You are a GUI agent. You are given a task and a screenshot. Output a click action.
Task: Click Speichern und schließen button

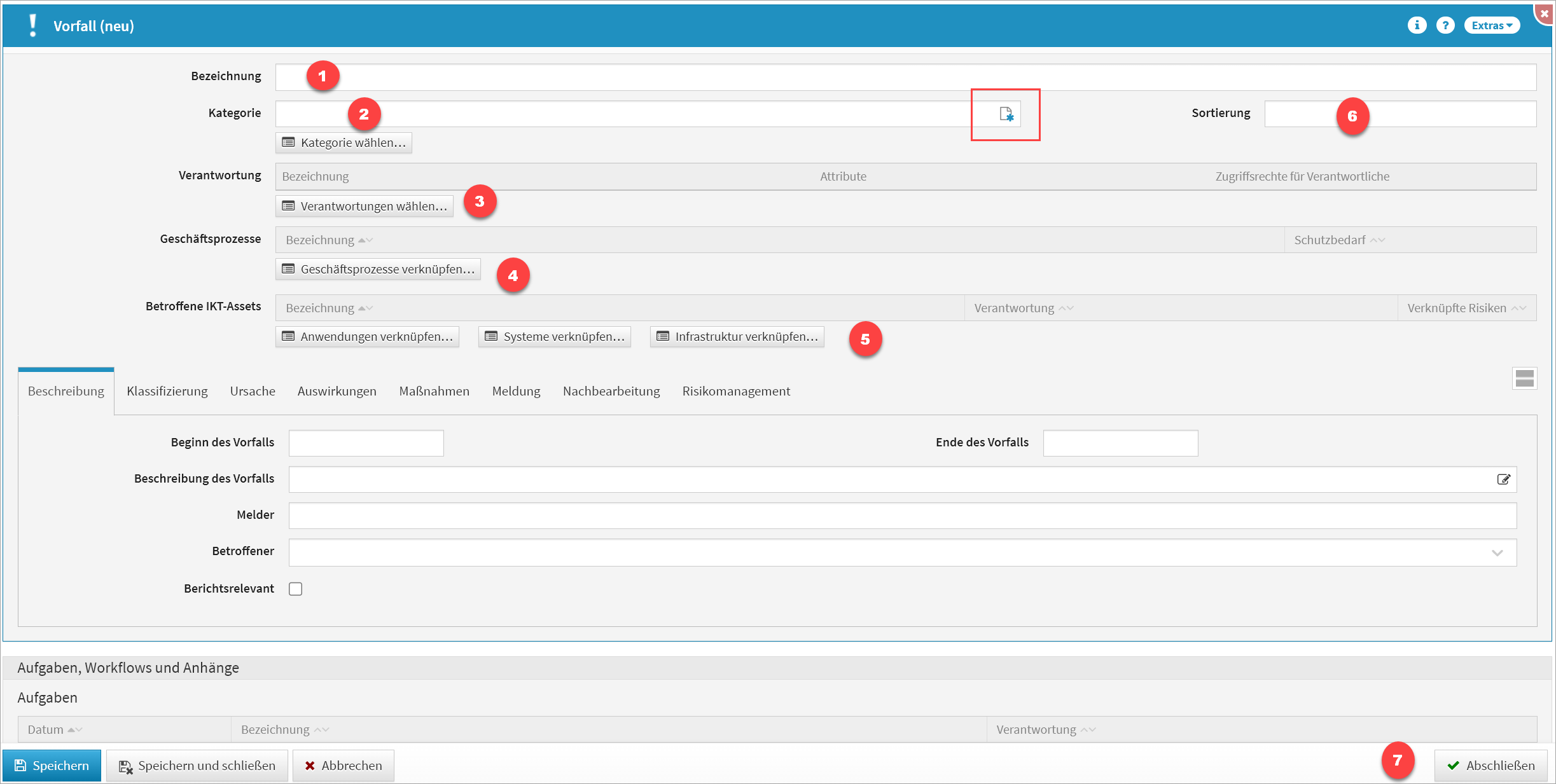197,766
